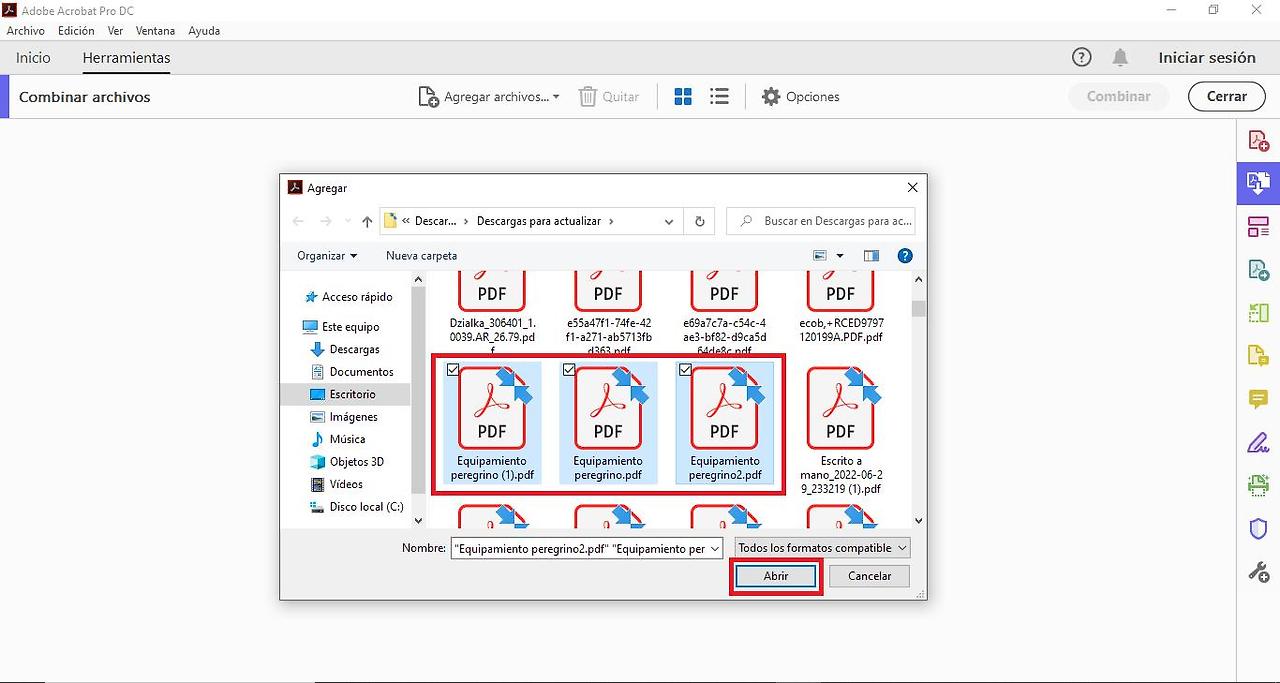This screenshot has height=683, width=1280.
Task: Open notifications bell icon
Action: (x=1120, y=58)
